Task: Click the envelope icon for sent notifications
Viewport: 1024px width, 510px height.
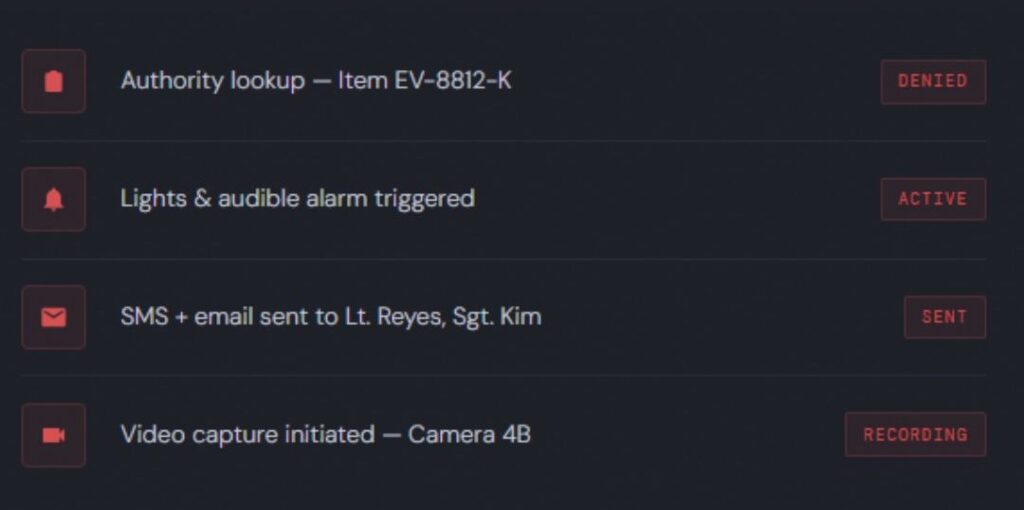Action: coord(53,317)
